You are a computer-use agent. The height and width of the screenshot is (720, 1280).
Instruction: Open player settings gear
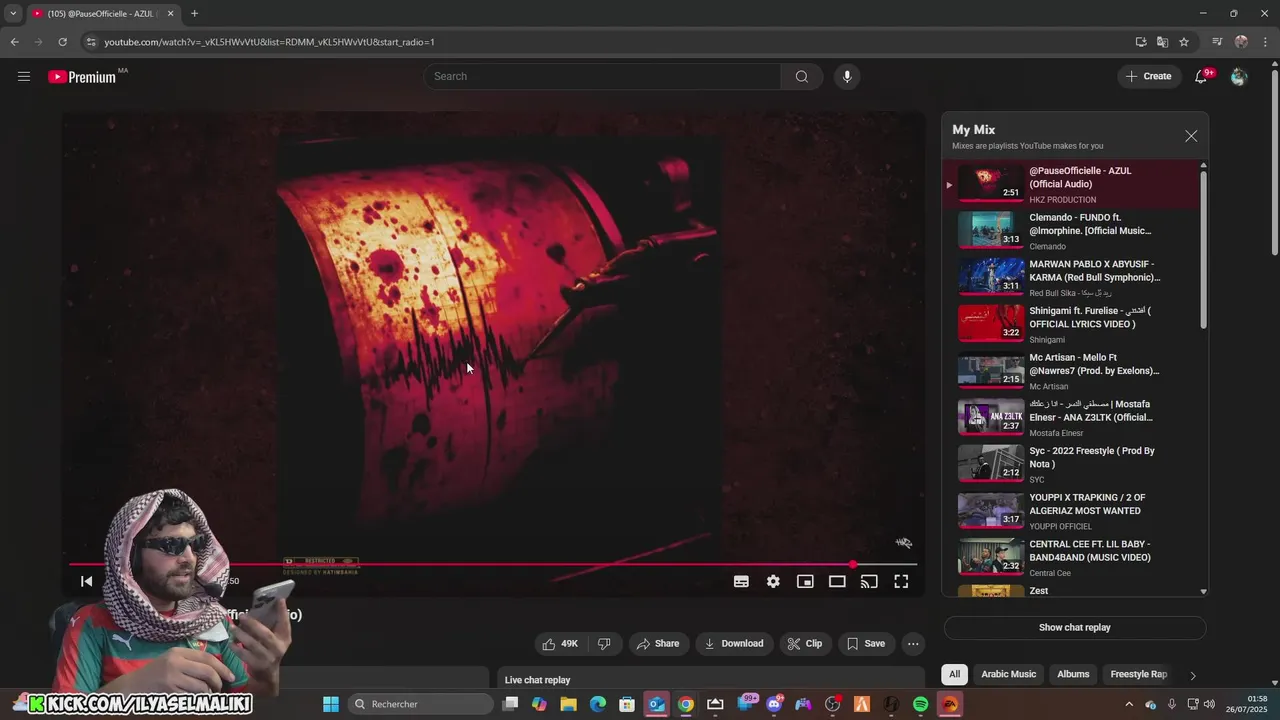click(773, 581)
